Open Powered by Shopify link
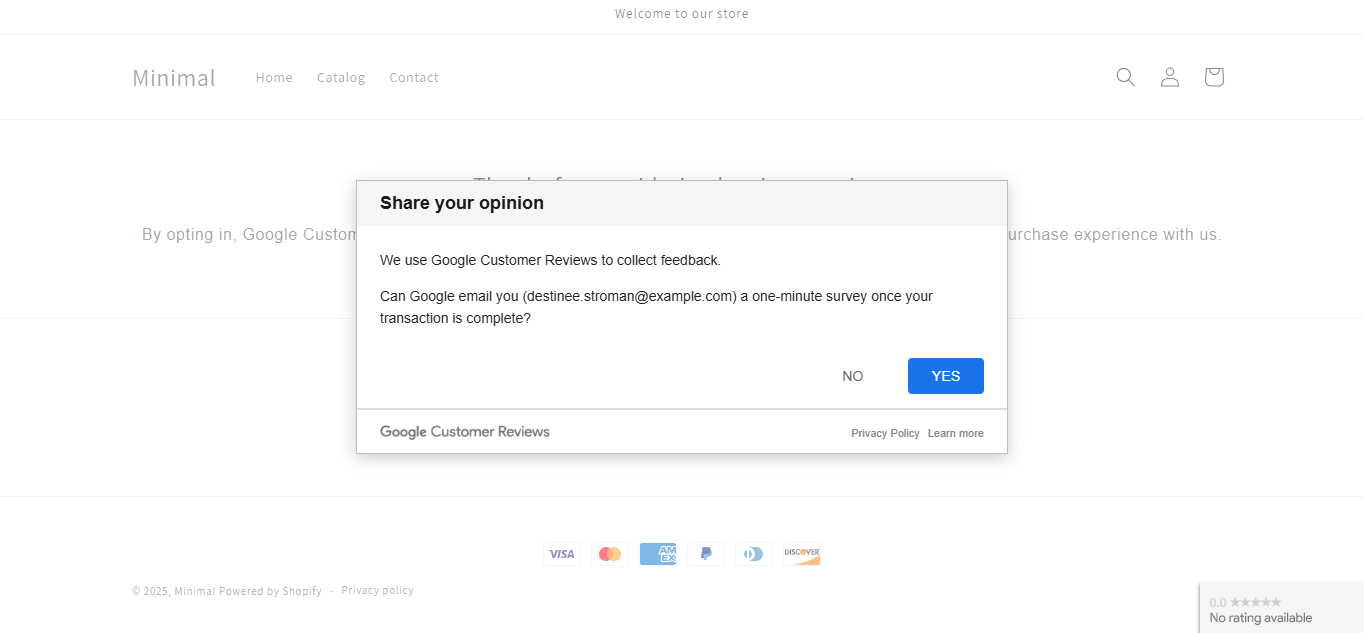The width and height of the screenshot is (1364, 633). [x=270, y=591]
